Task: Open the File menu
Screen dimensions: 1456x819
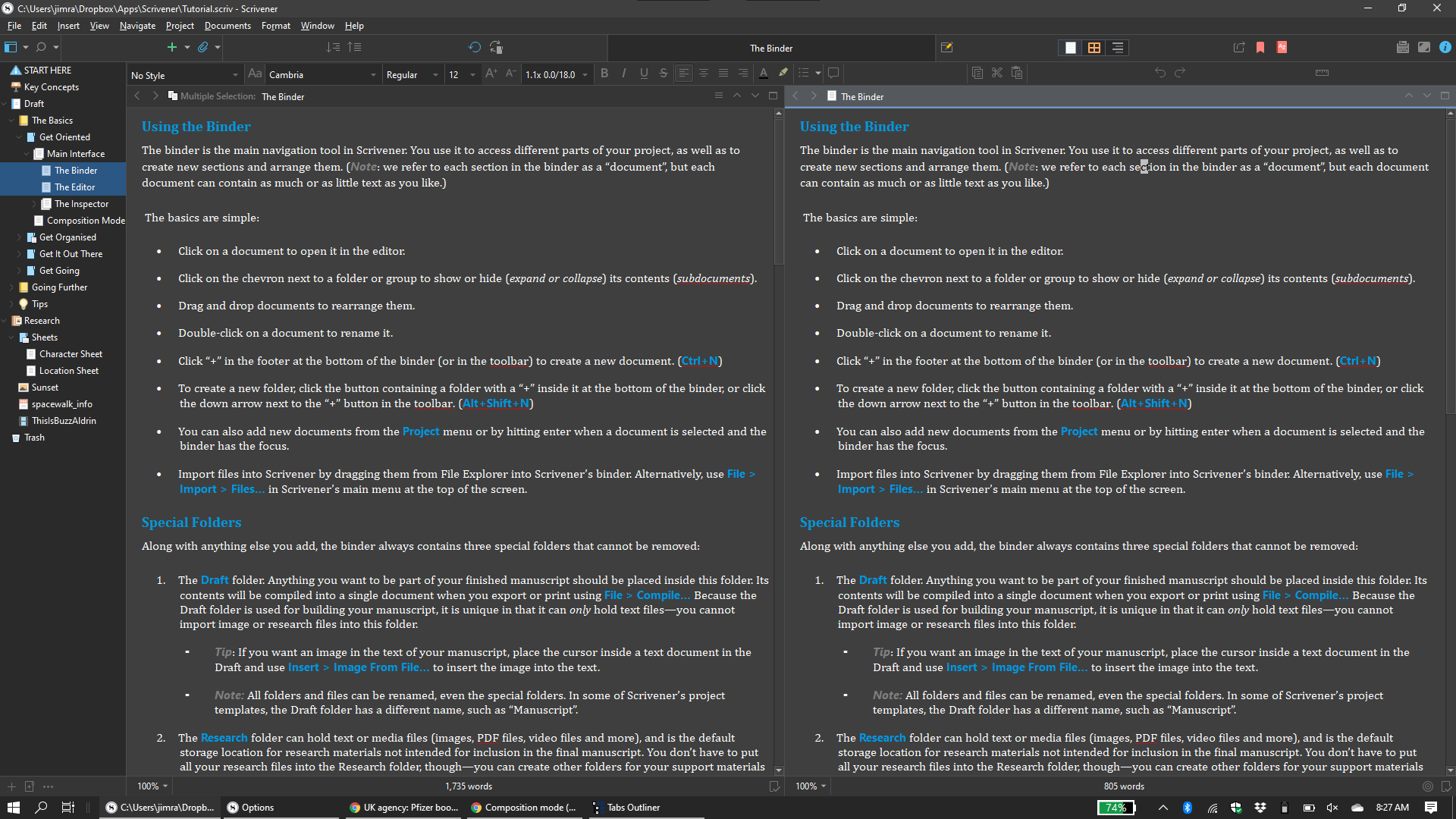Action: (14, 25)
